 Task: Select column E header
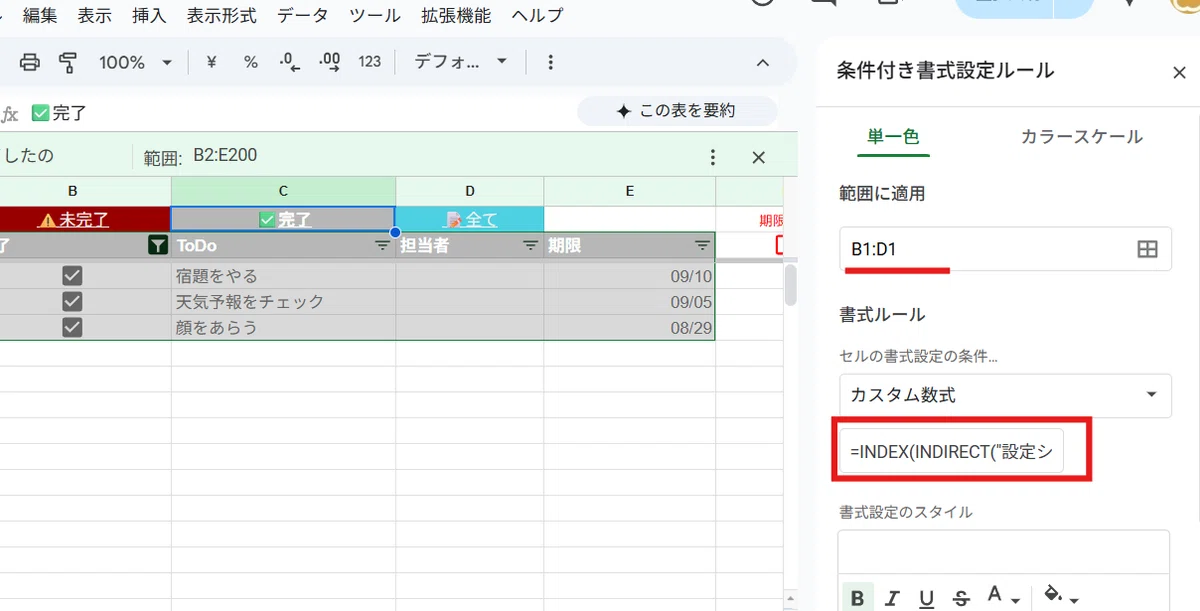[630, 191]
